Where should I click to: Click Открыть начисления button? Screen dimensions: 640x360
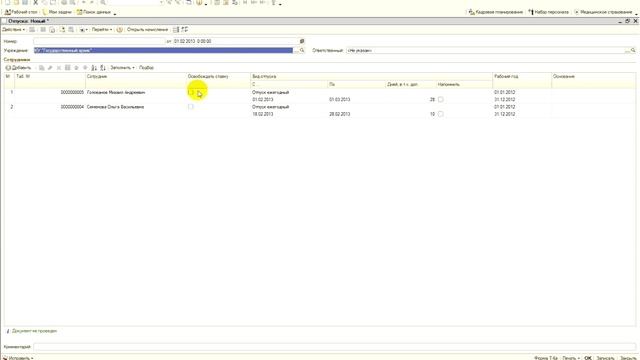tap(147, 30)
